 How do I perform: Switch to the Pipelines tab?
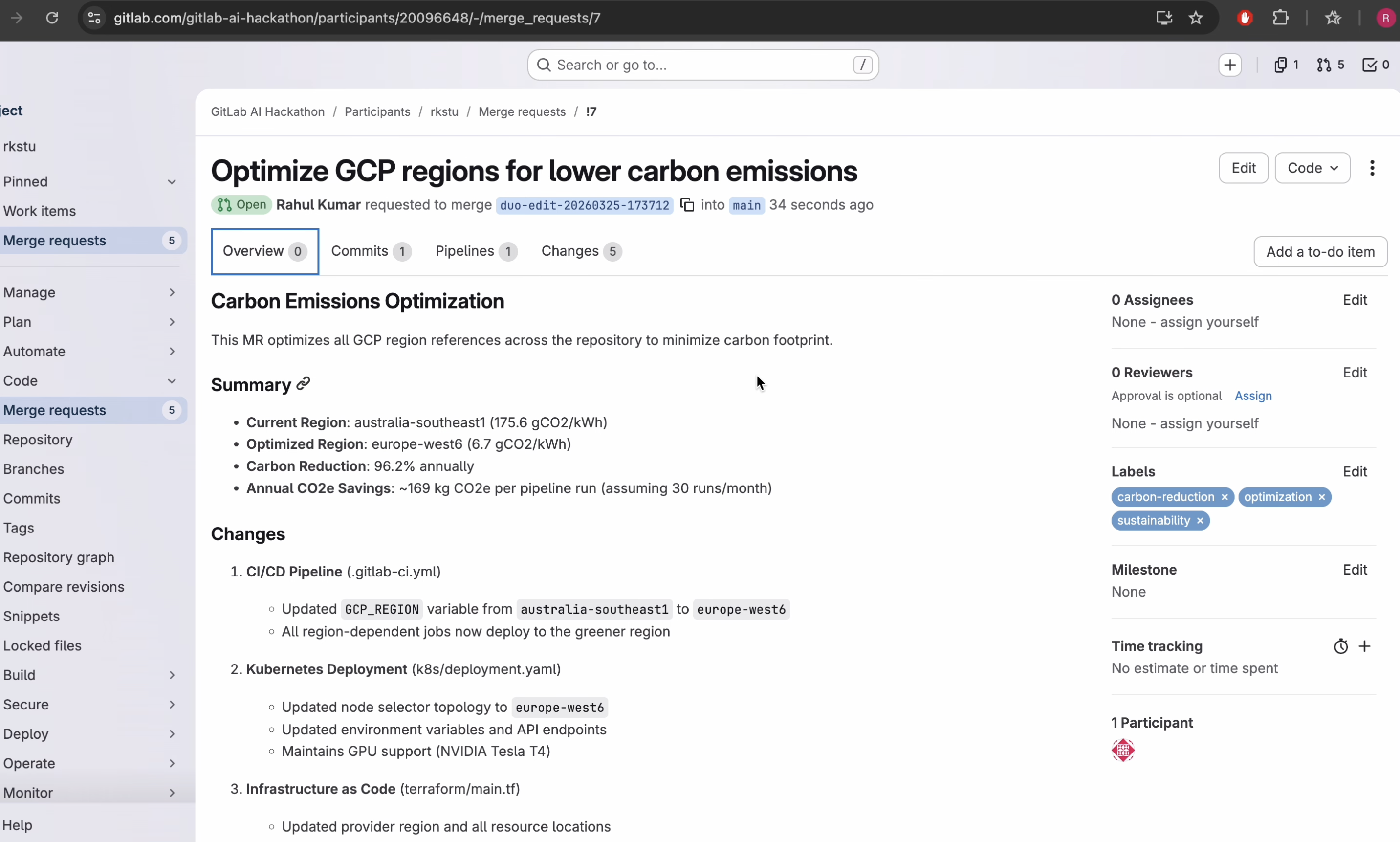coord(475,251)
